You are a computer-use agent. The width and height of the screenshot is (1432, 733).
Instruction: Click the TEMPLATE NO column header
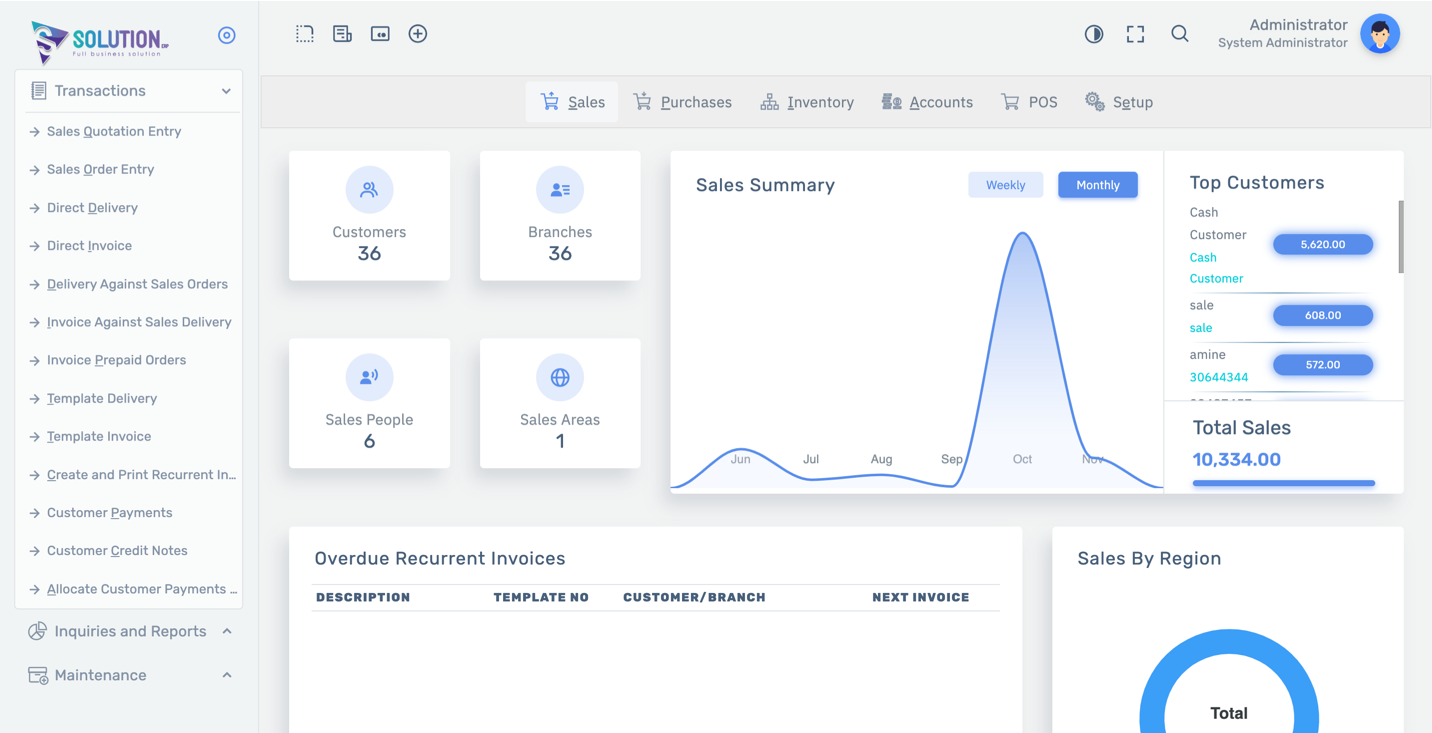541,597
